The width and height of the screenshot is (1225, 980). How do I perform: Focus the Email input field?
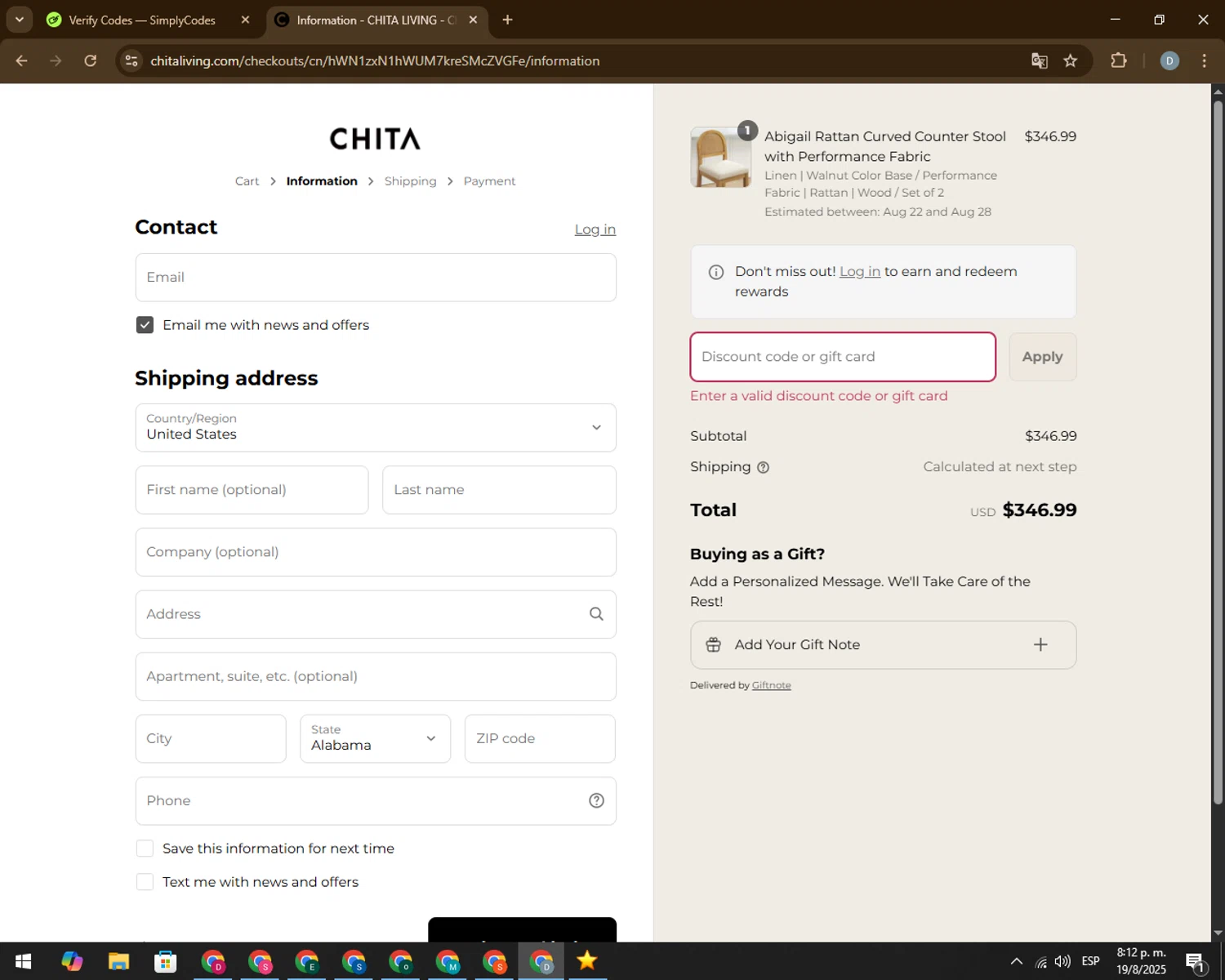tap(376, 278)
